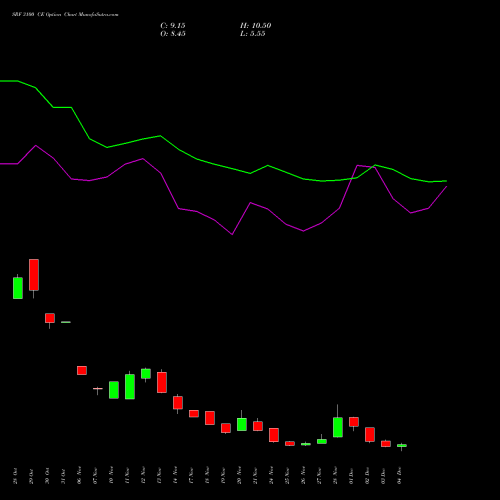
Task: Click the "30 Oct" date label
Action: coord(47,476)
